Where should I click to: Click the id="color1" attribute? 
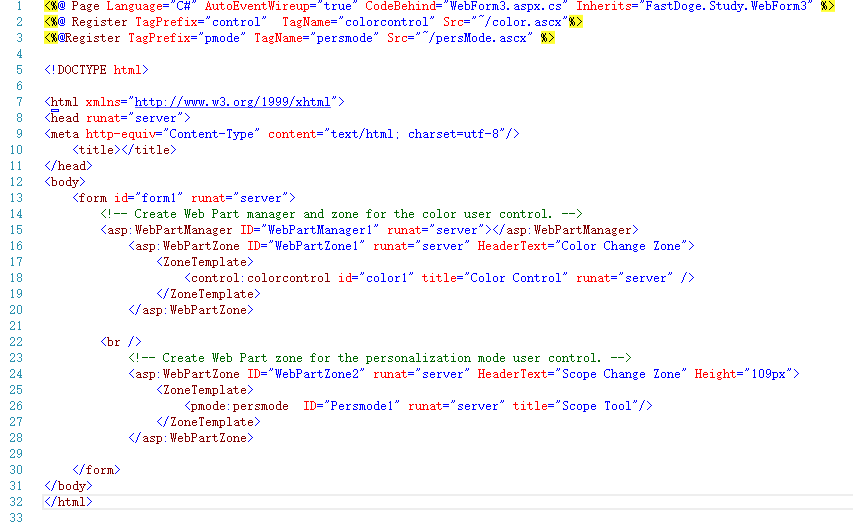[376, 278]
